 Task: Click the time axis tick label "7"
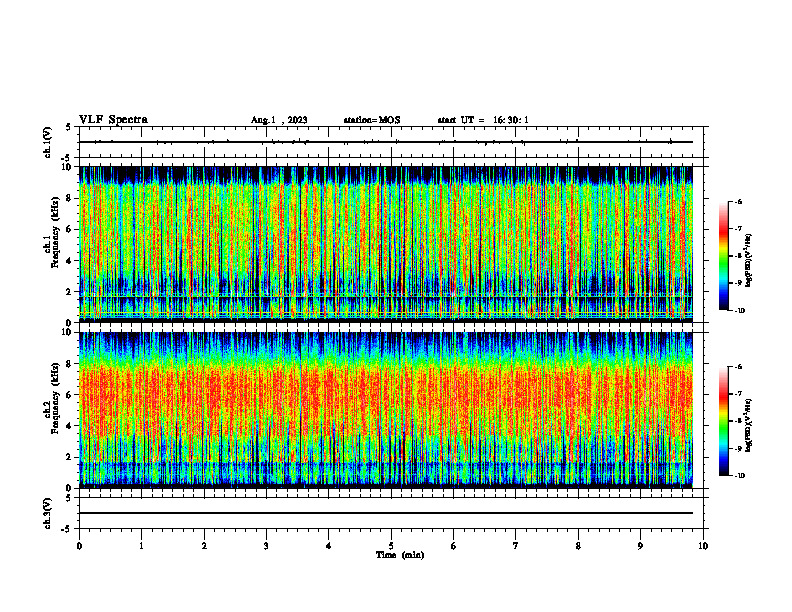click(516, 546)
